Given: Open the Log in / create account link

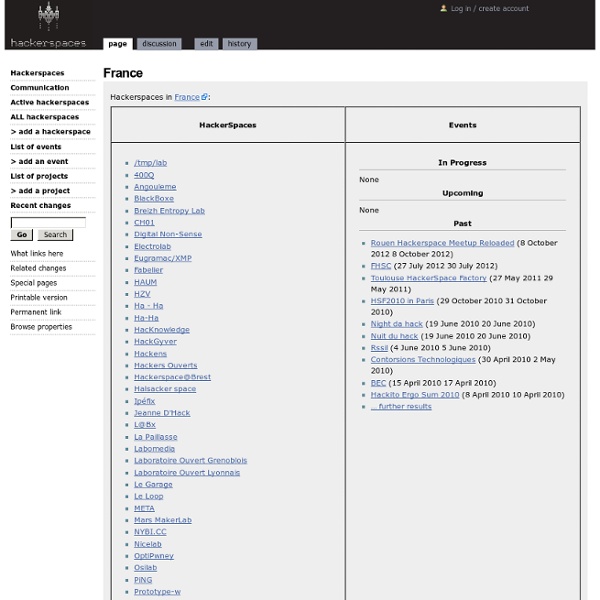Looking at the screenshot, I should click(489, 8).
